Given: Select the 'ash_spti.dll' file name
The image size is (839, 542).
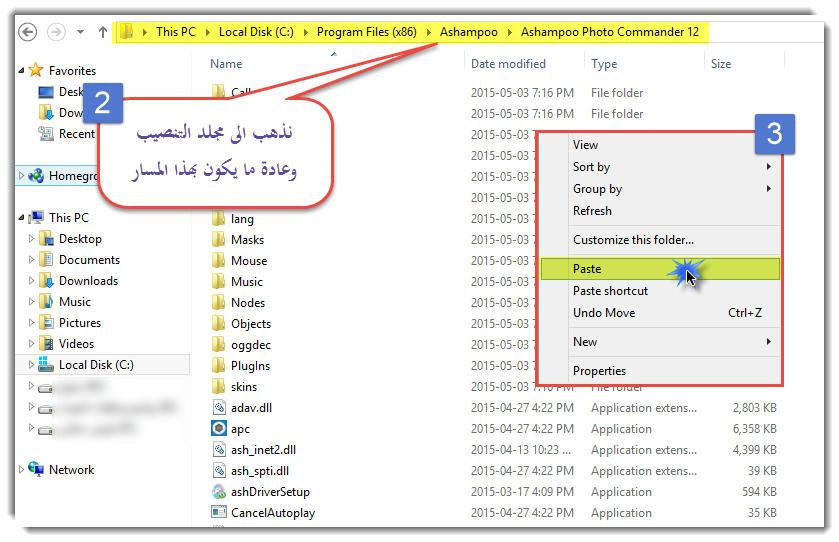Looking at the screenshot, I should click(x=260, y=471).
